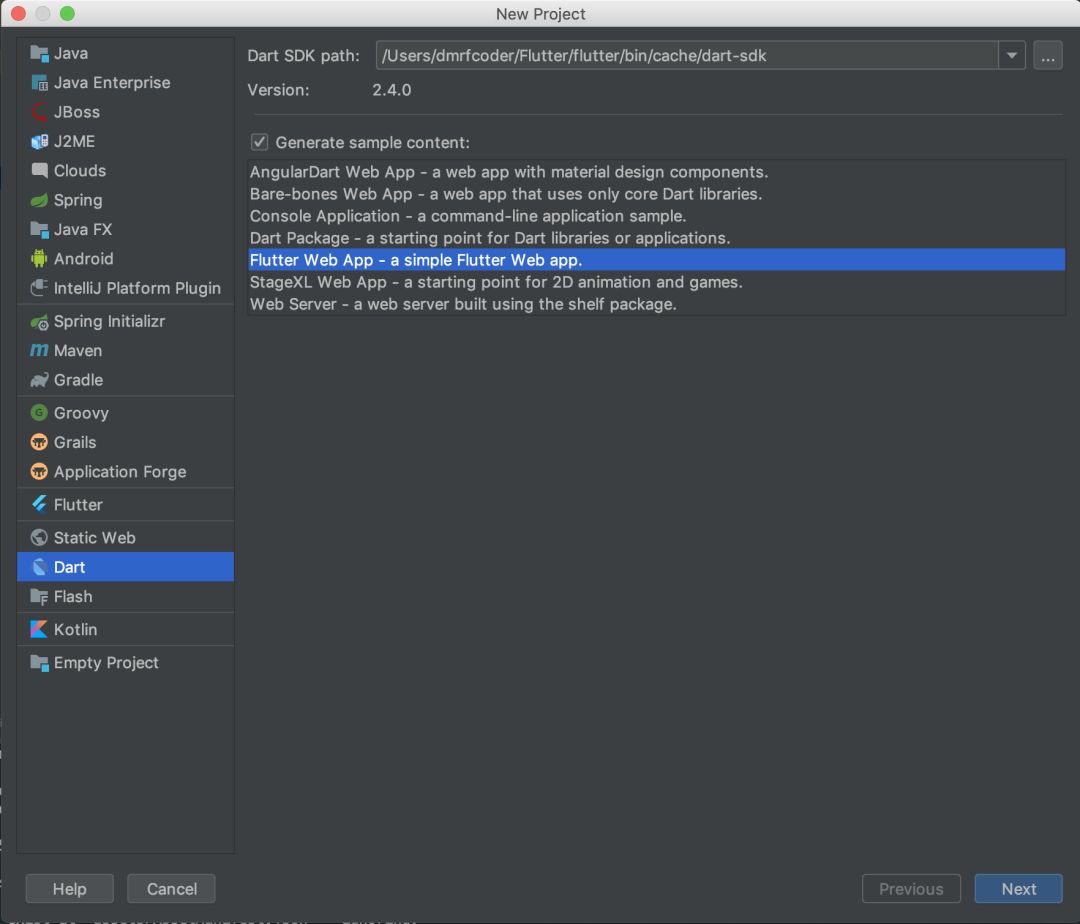Select the Kotlin logo icon
The height and width of the screenshot is (924, 1080).
(x=39, y=629)
